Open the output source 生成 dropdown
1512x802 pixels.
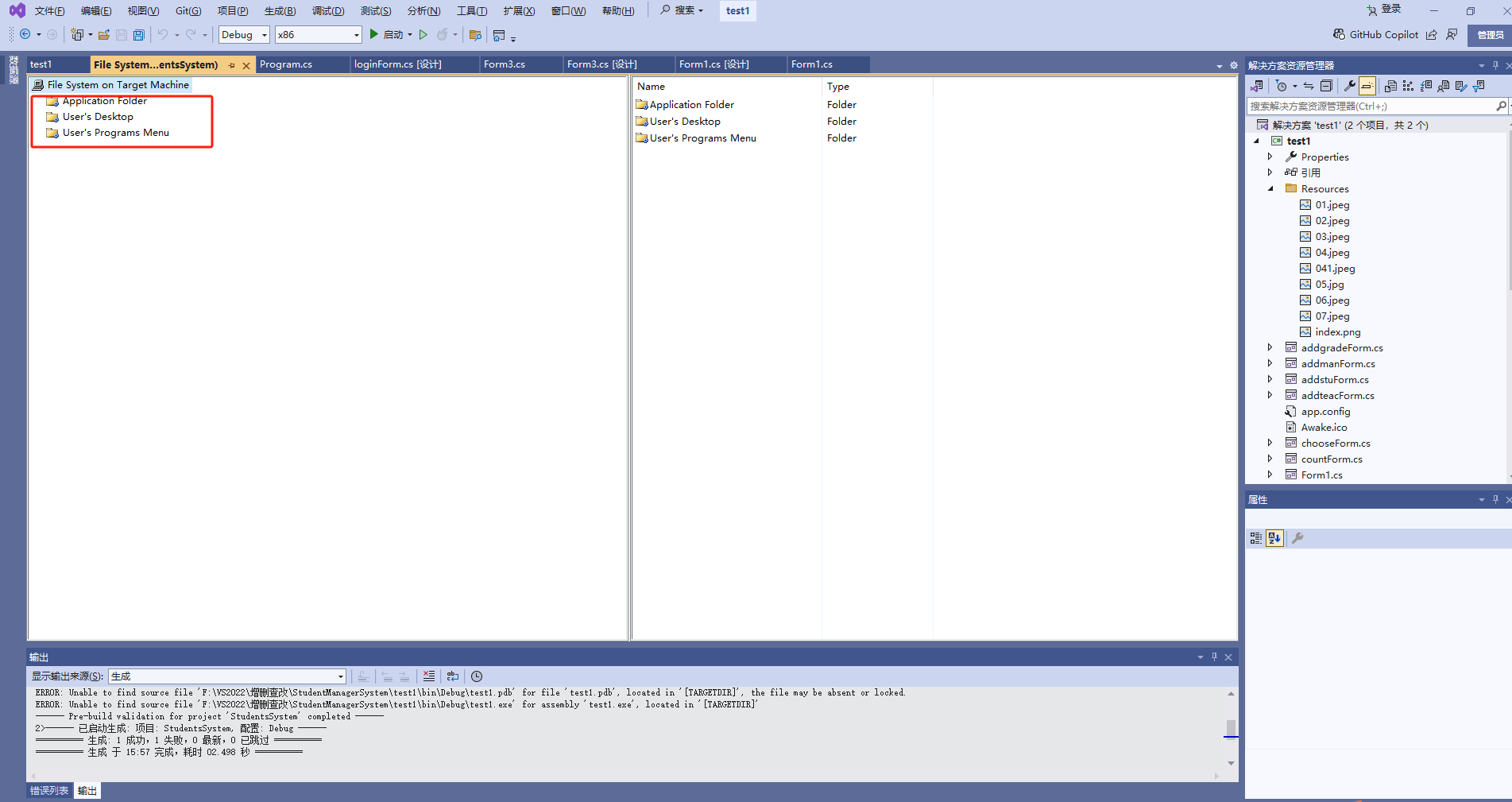[227, 676]
